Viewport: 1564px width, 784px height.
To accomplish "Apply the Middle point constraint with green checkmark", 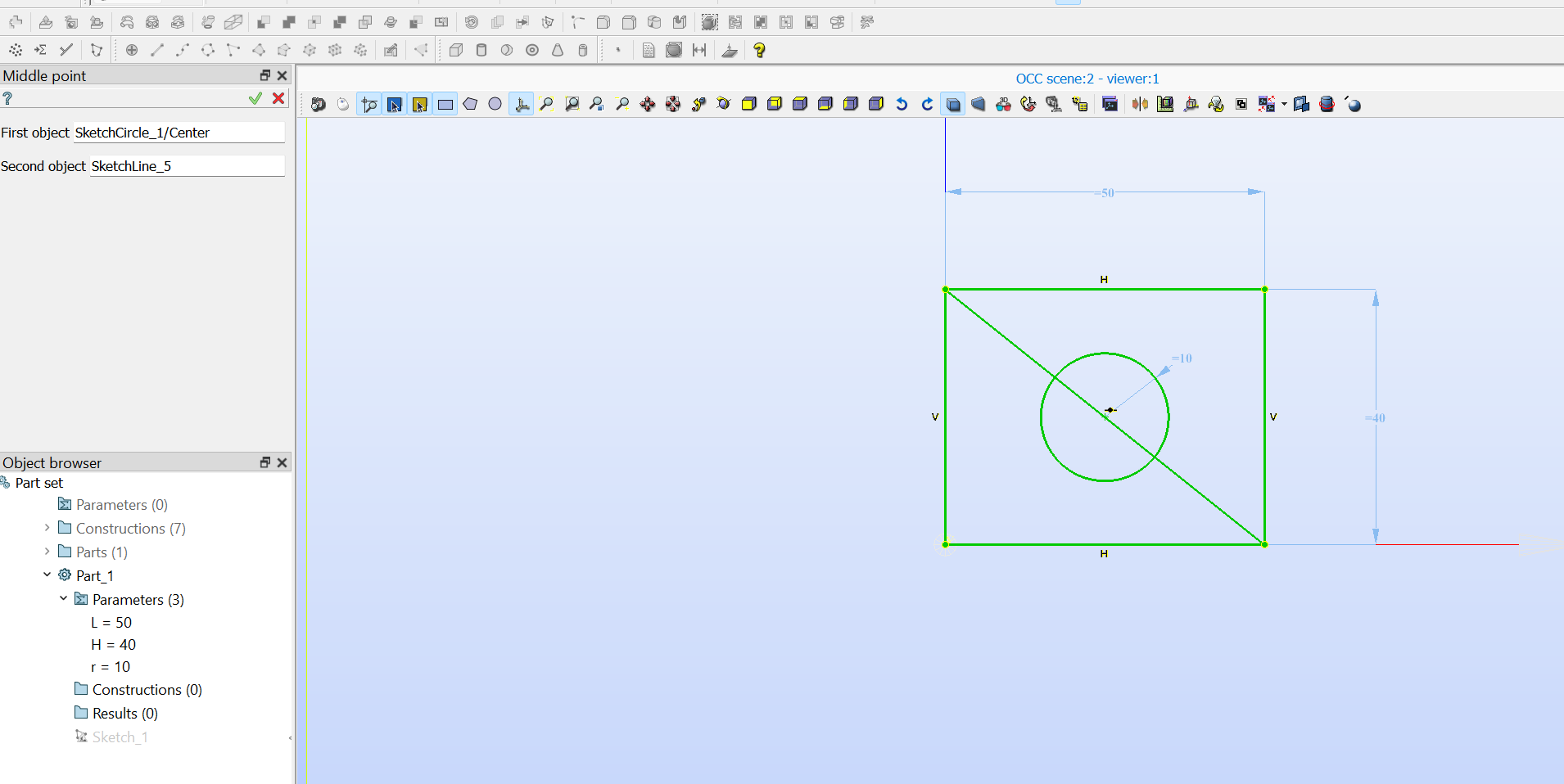I will click(255, 98).
